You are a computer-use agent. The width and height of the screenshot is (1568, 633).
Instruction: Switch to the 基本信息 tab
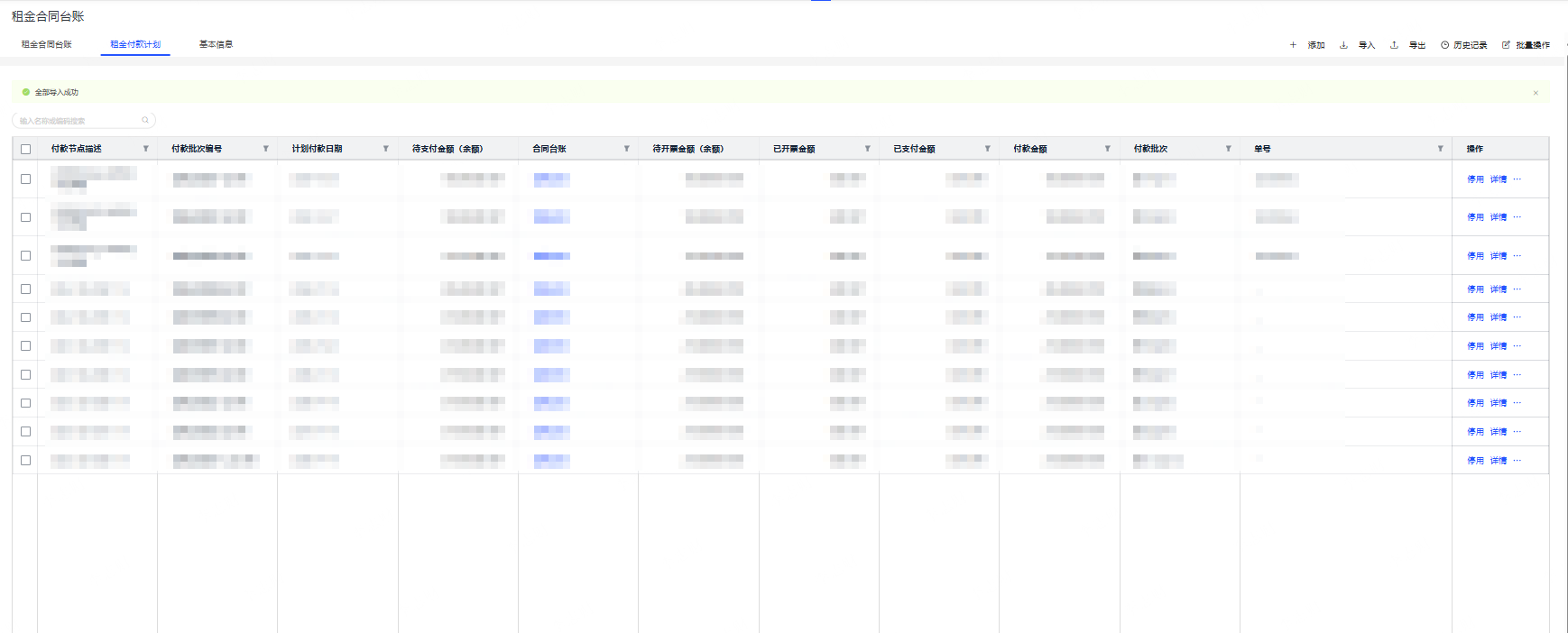tap(216, 44)
